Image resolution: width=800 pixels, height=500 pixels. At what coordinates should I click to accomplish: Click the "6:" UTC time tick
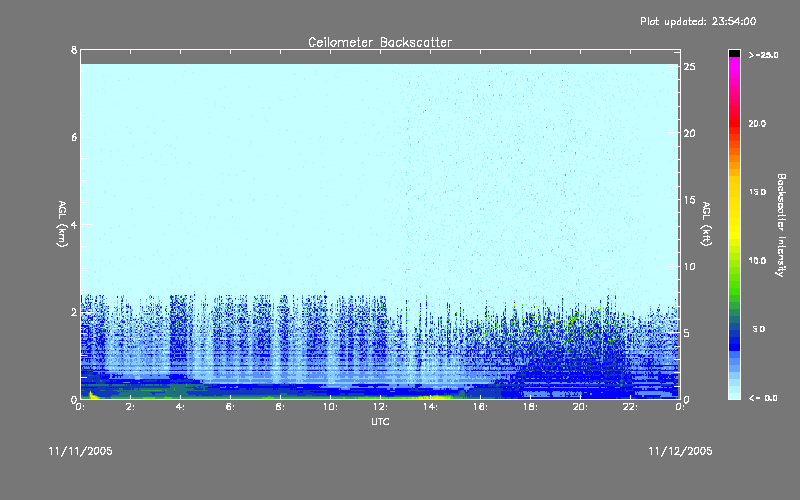230,407
